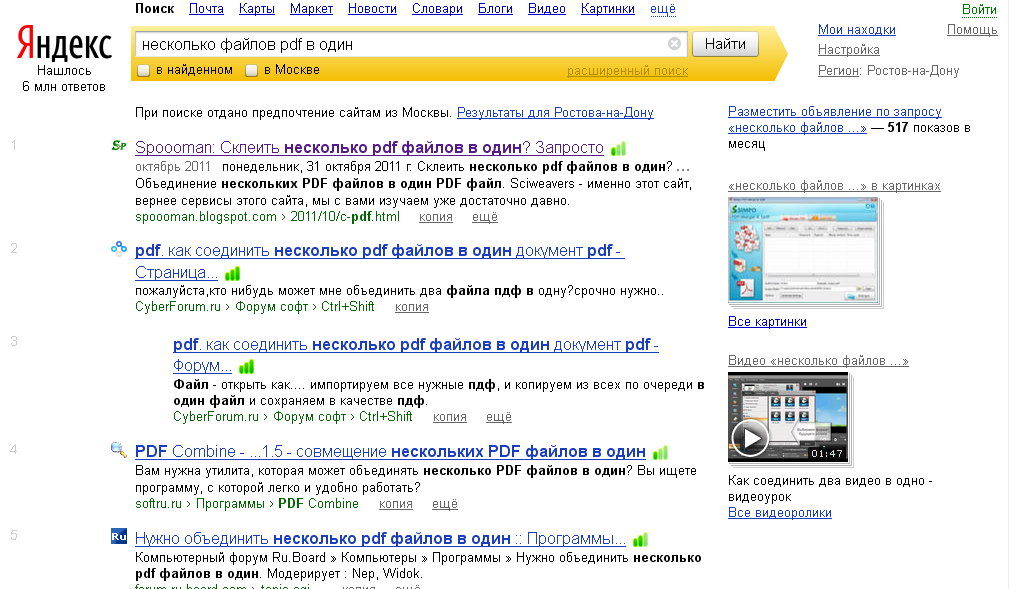Switch to Блоги search
Screen dimensions: 1009x589
click(x=495, y=9)
